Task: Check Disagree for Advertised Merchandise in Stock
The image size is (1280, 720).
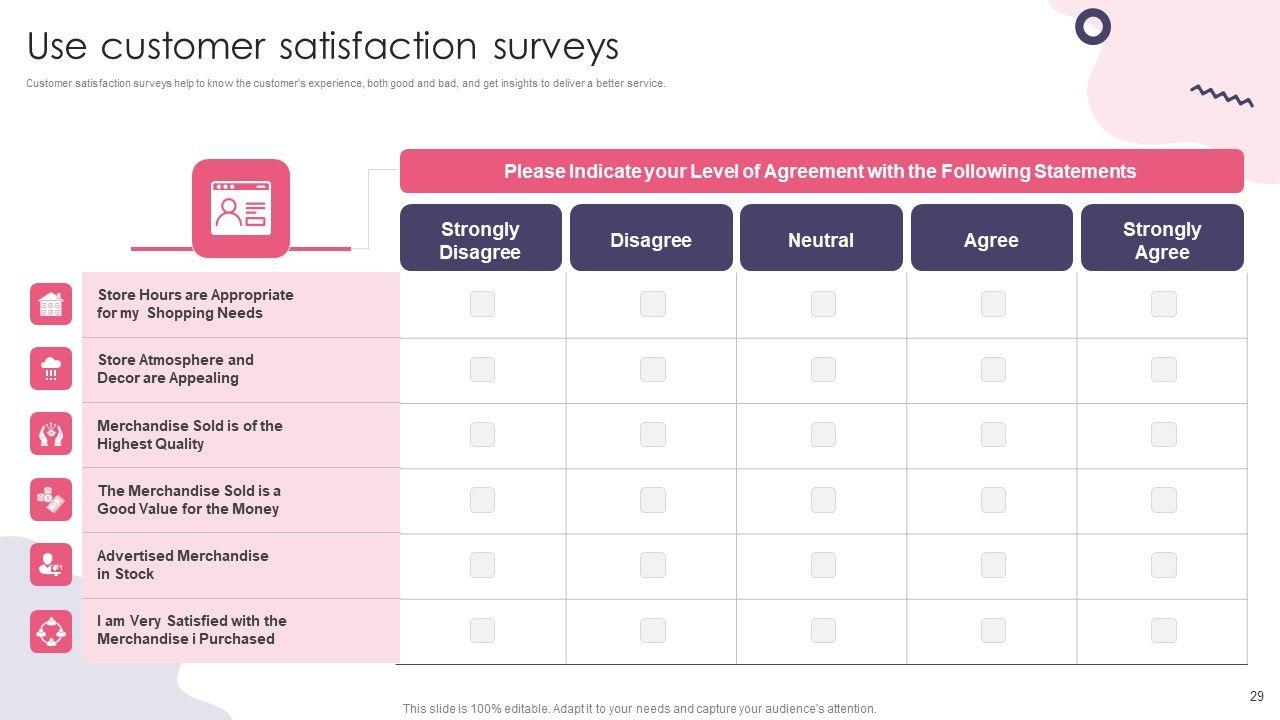Action: coord(653,565)
